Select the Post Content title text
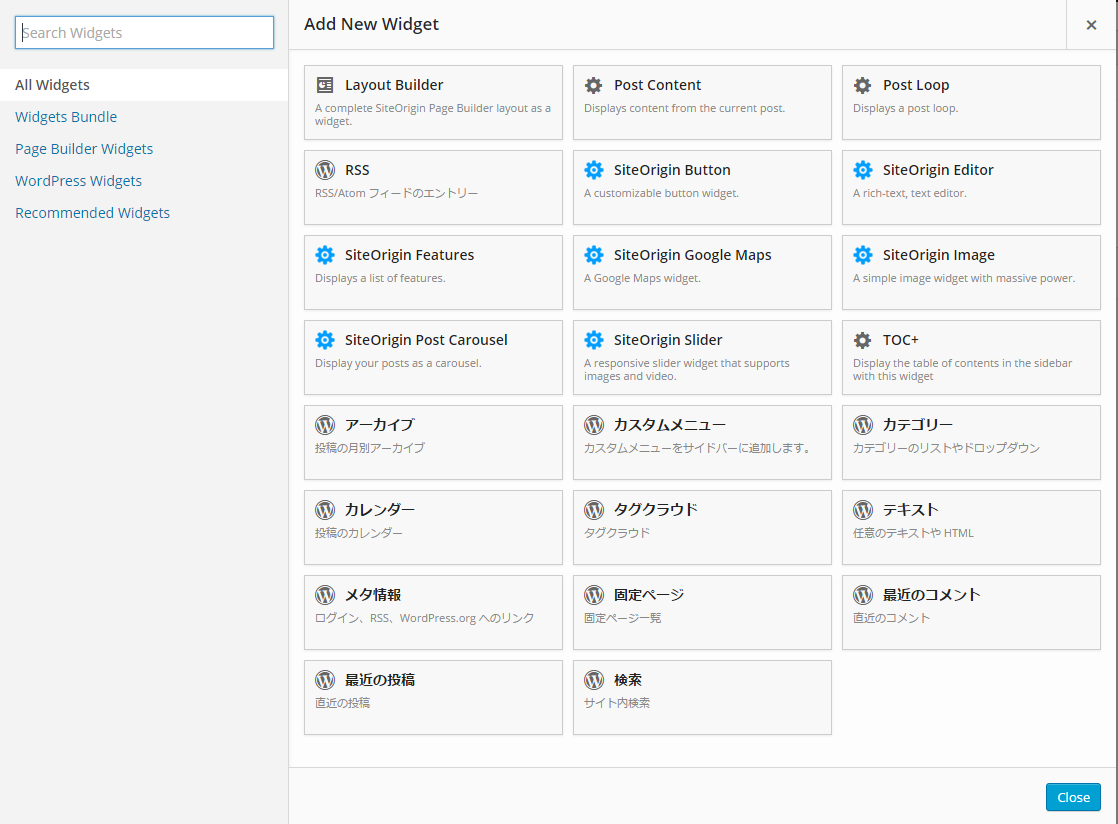Viewport: 1118px width, 824px height. [x=657, y=86]
